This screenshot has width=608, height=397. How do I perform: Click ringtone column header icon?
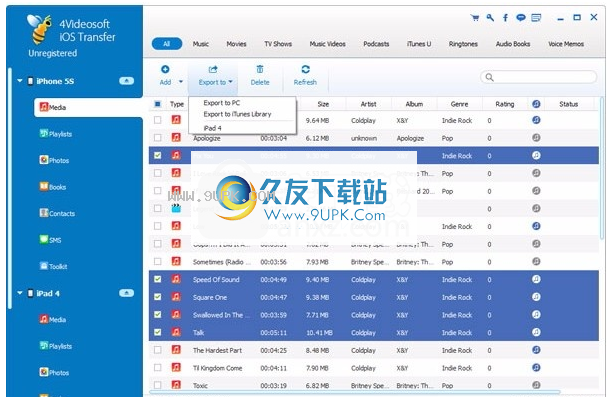click(x=536, y=104)
